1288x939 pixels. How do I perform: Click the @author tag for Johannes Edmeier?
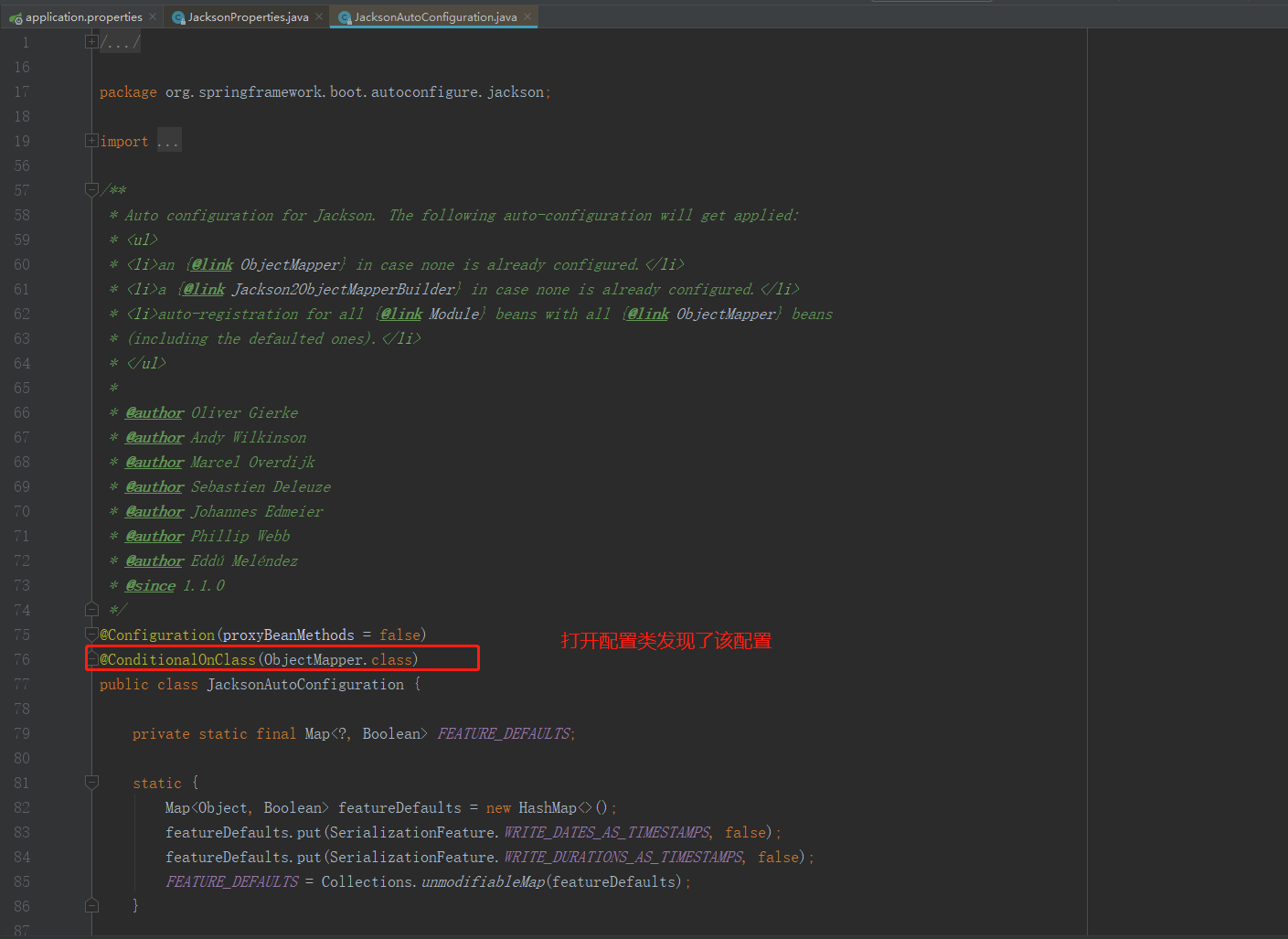pos(154,511)
